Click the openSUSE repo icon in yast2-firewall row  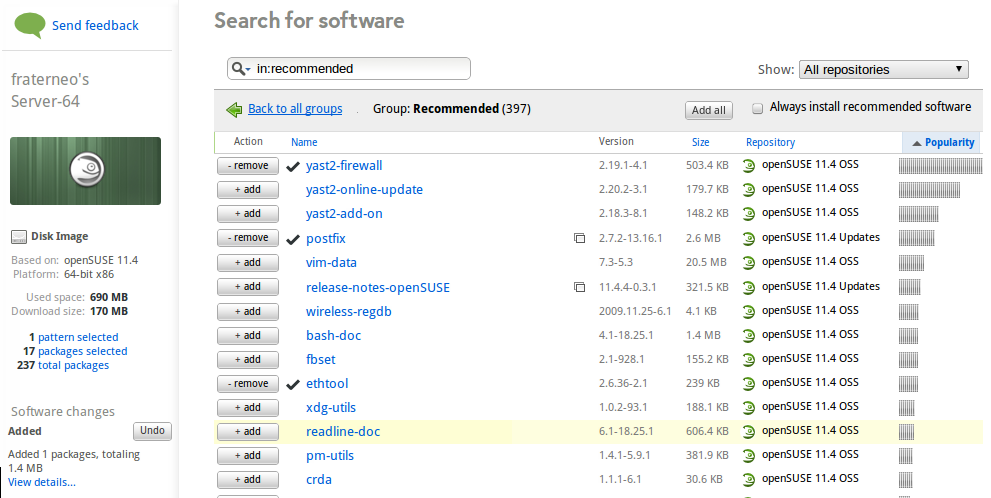[x=749, y=166]
